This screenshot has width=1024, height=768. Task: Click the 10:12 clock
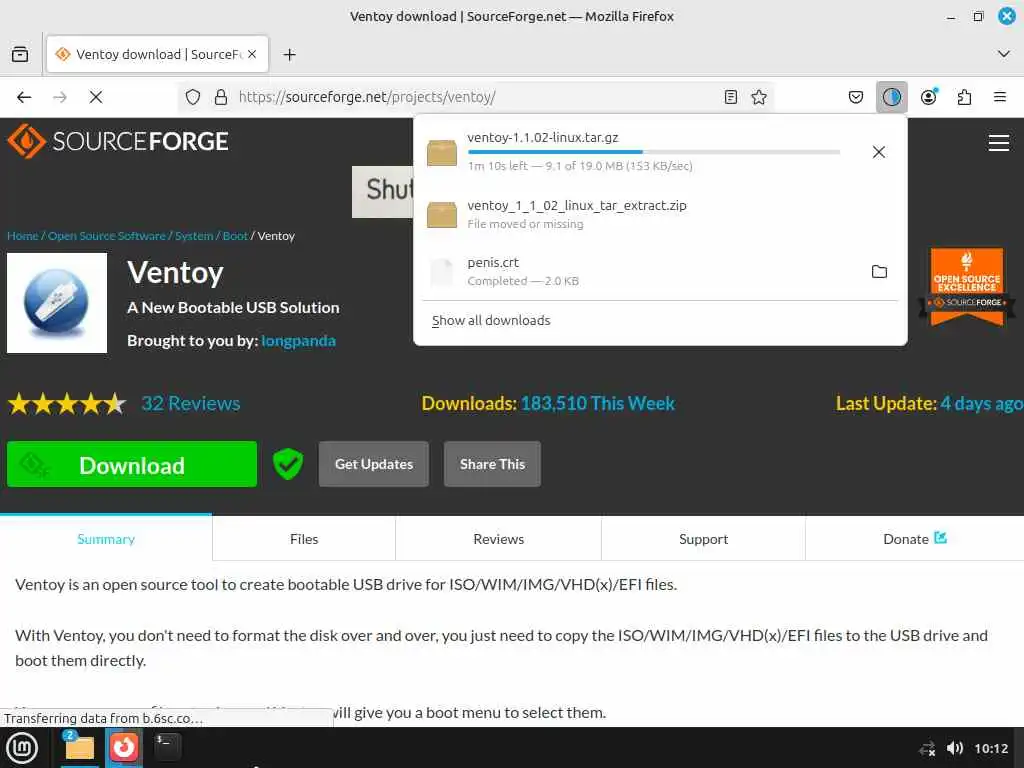tap(991, 748)
